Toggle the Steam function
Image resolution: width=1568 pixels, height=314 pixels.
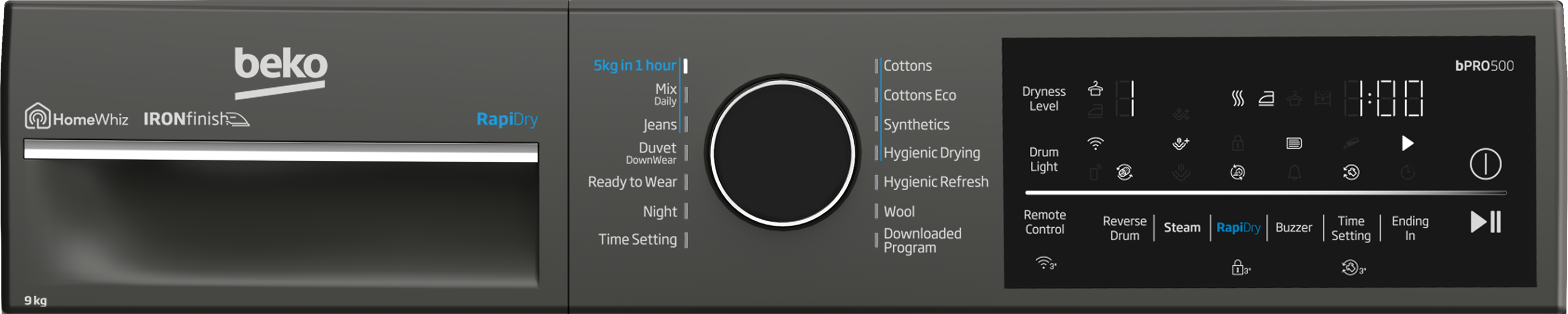point(1181,228)
